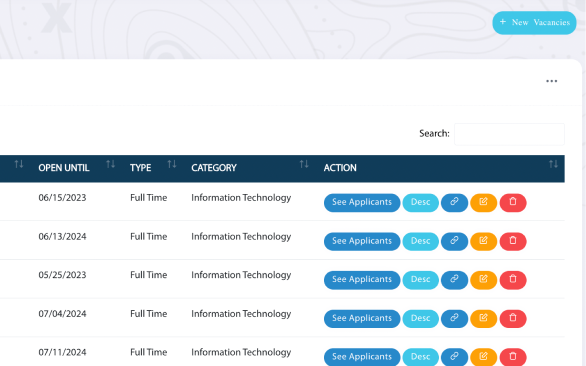The image size is (586, 366).
Task: Open the three-dot options menu
Action: tap(551, 81)
